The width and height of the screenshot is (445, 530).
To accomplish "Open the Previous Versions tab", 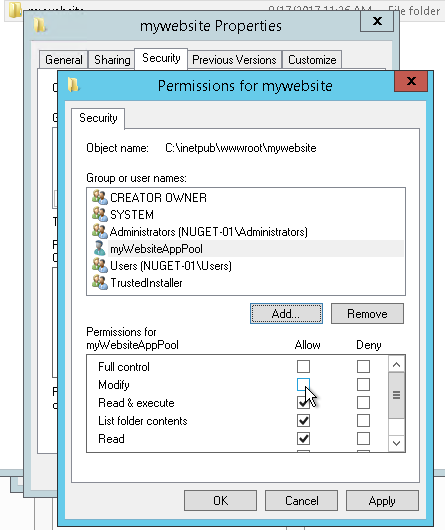I will 234,60.
